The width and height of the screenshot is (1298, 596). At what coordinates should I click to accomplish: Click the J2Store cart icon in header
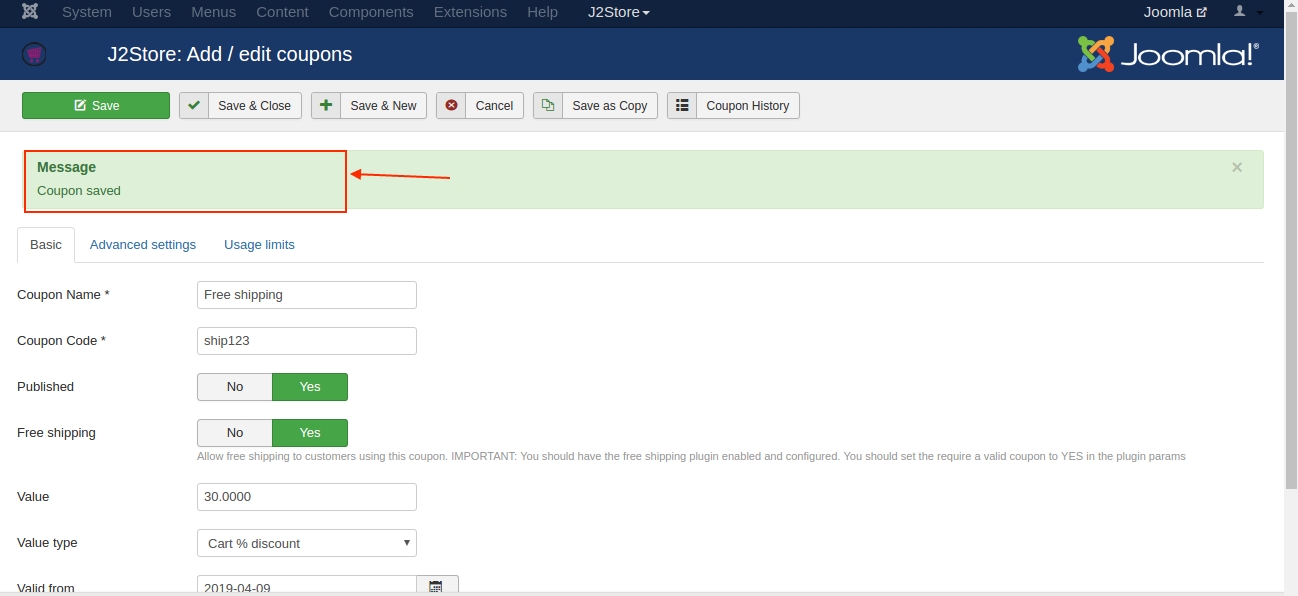click(x=34, y=54)
